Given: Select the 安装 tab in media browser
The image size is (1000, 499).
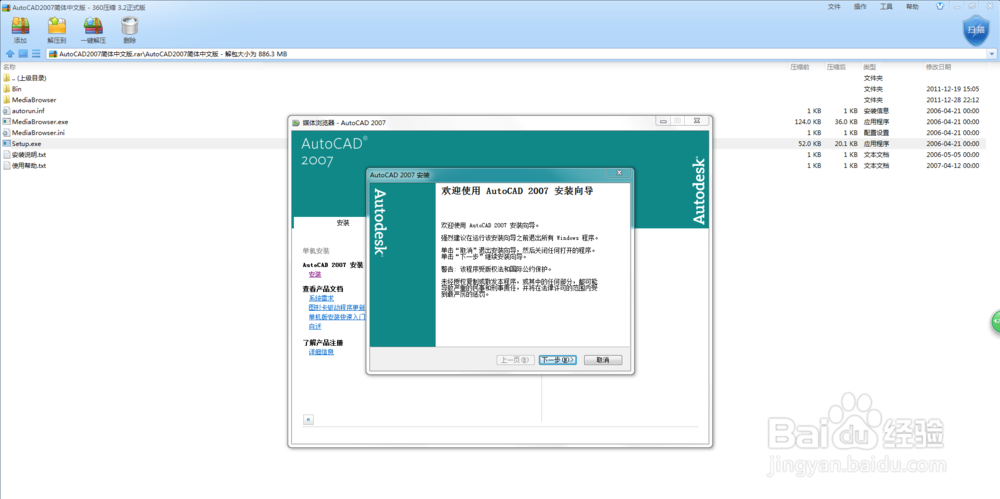Looking at the screenshot, I should coord(343,223).
